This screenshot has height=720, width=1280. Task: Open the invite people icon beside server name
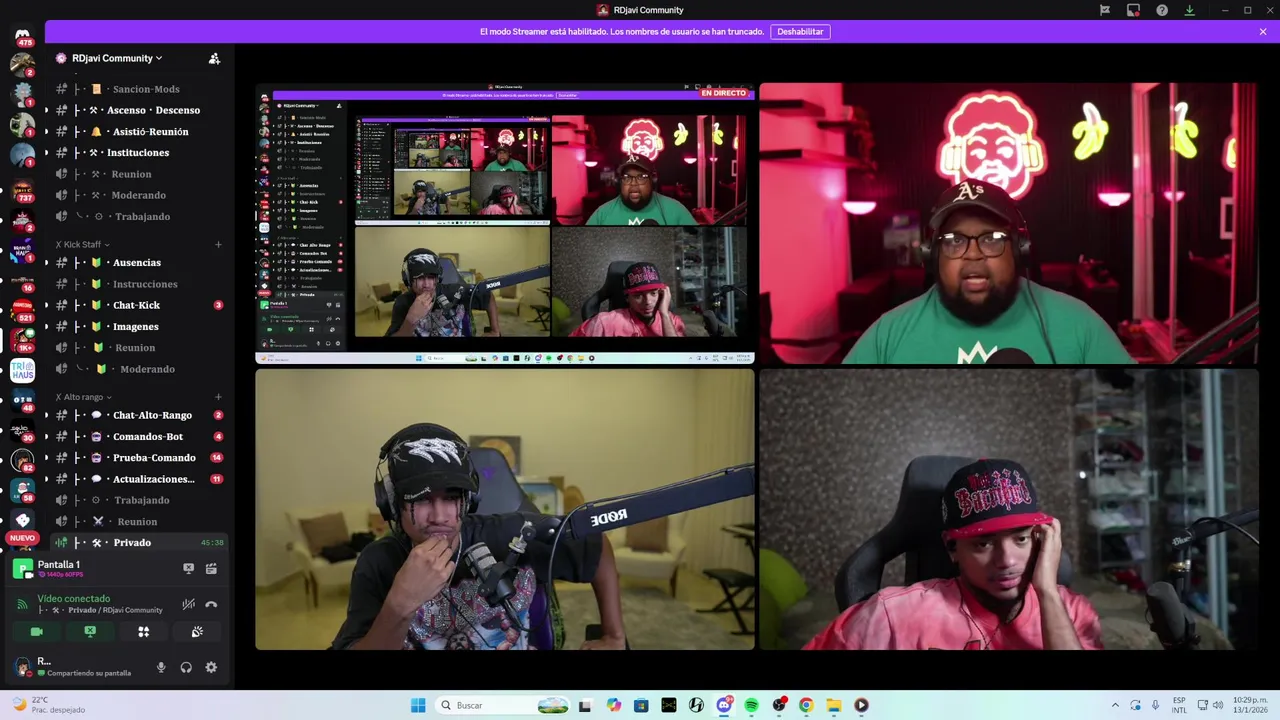(214, 58)
